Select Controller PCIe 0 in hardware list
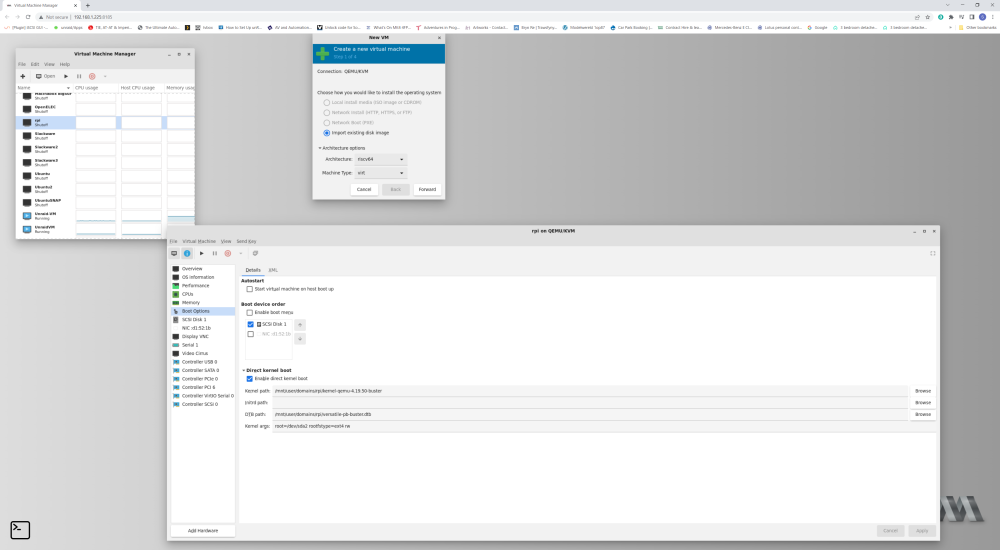Viewport: 1000px width, 550px height. [203, 378]
